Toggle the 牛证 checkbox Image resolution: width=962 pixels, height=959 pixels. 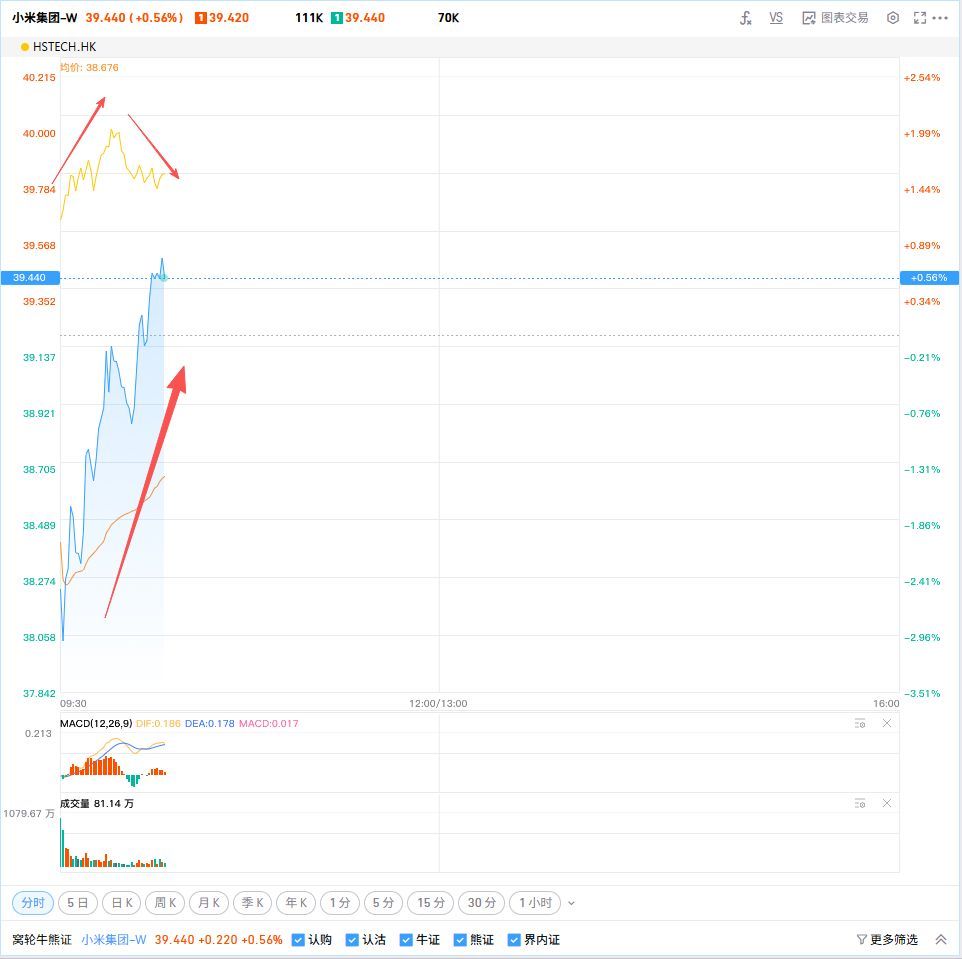406,940
